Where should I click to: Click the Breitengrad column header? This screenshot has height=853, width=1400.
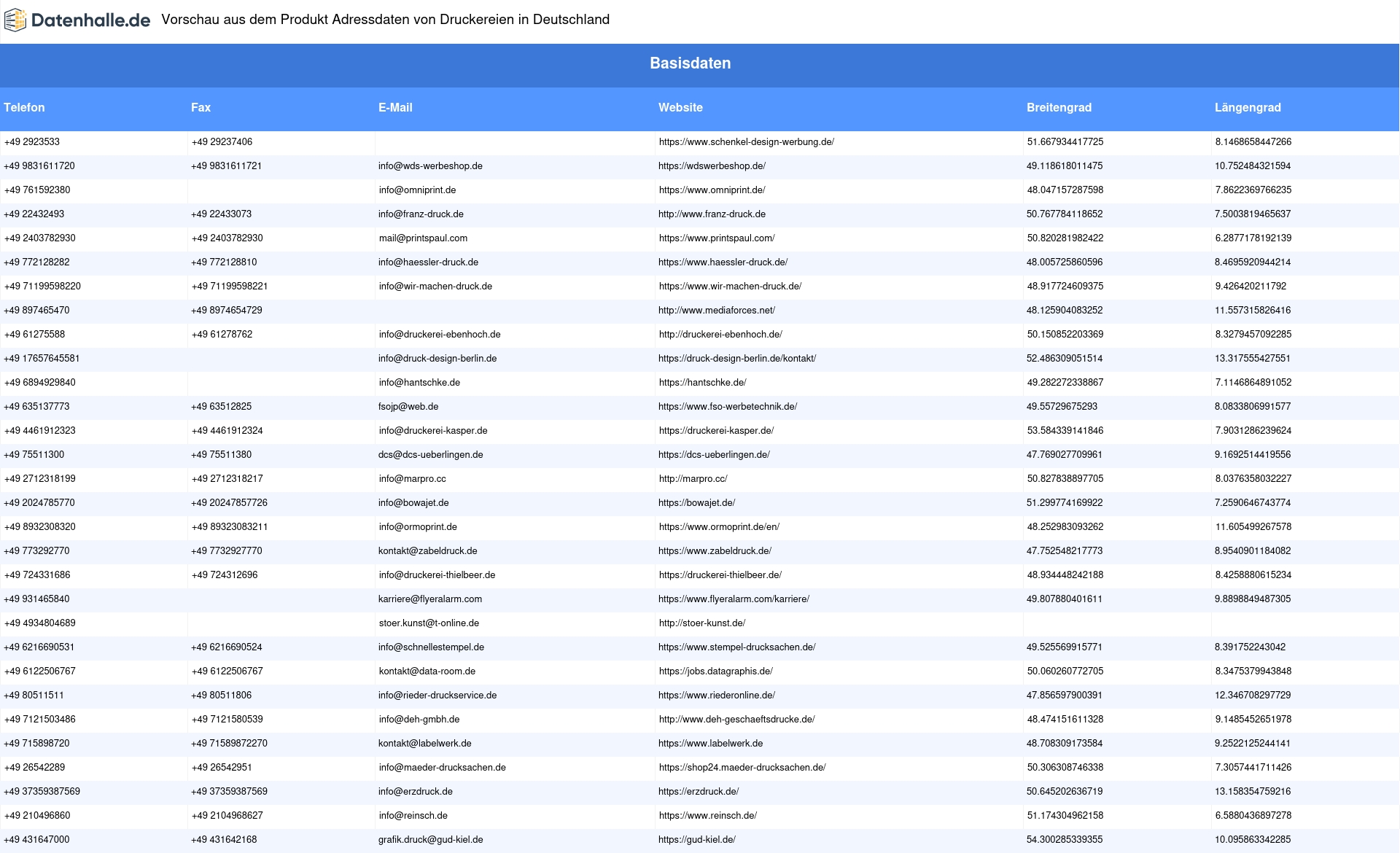(1059, 108)
